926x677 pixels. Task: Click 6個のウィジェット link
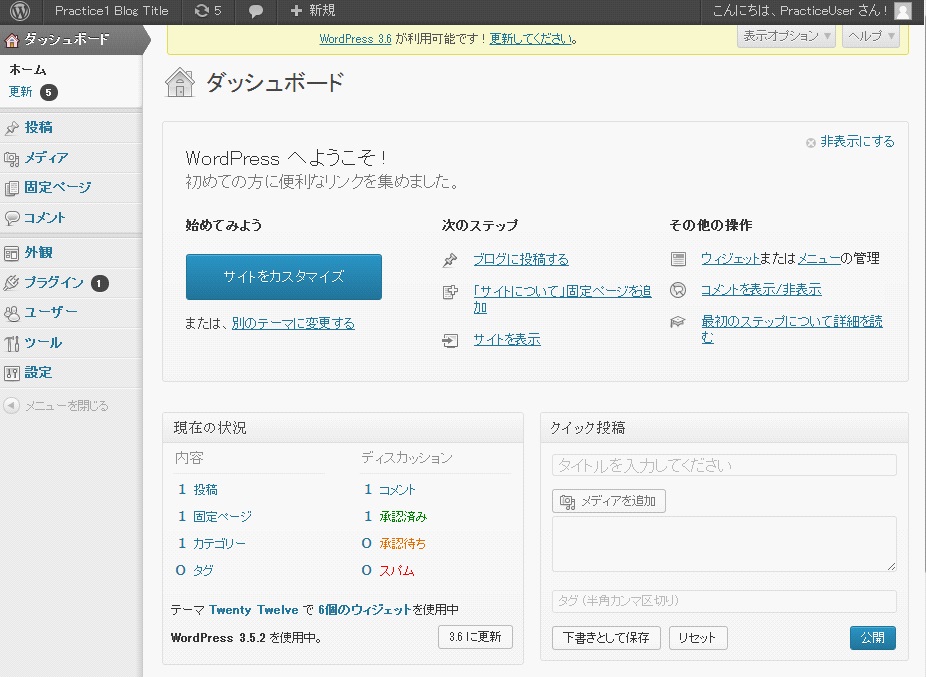(364, 610)
